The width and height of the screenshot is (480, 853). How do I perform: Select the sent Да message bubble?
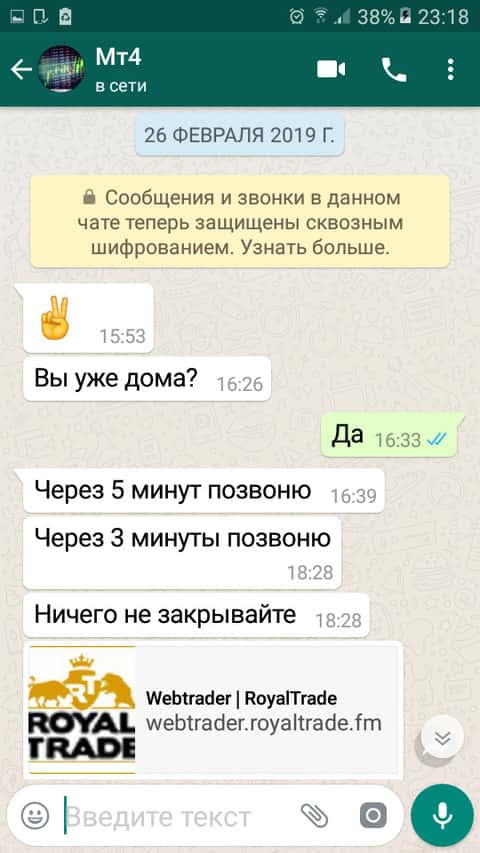pos(389,434)
